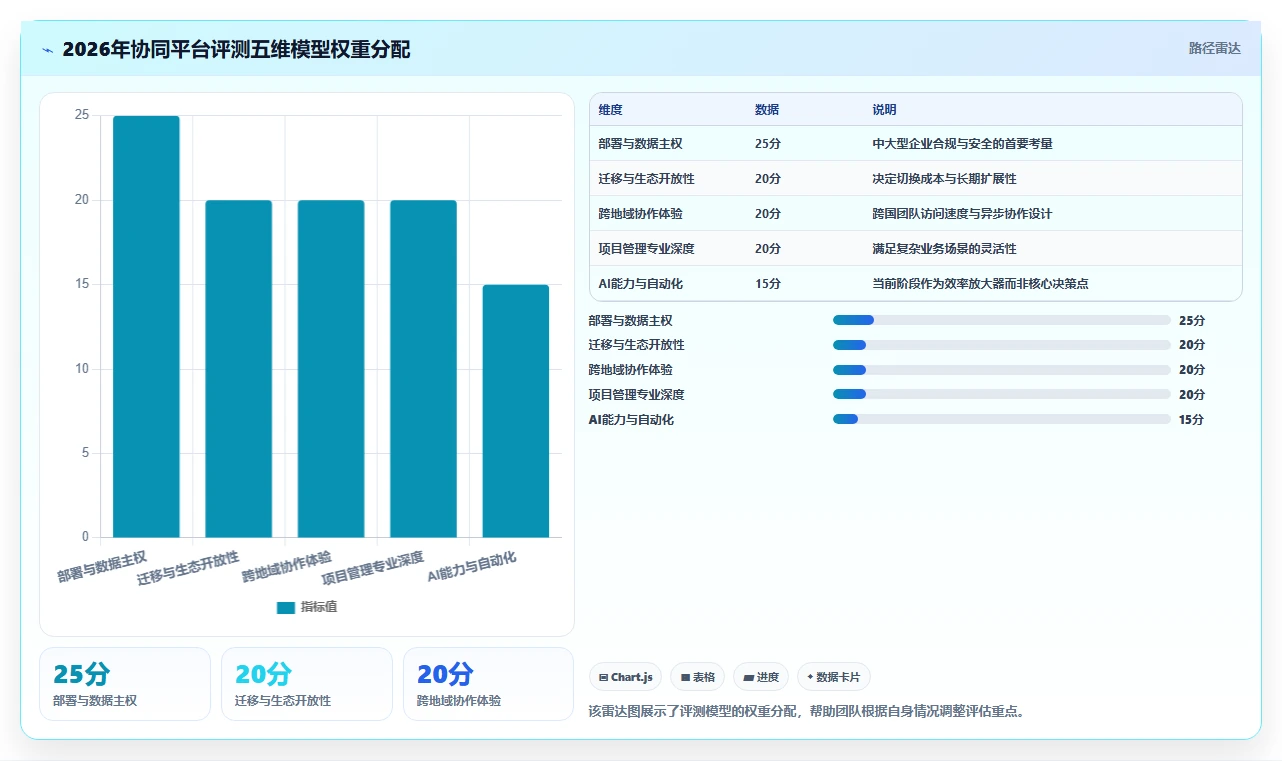This screenshot has height=761, width=1282.
Task: Select the 表格 tag chip
Action: [x=697, y=677]
